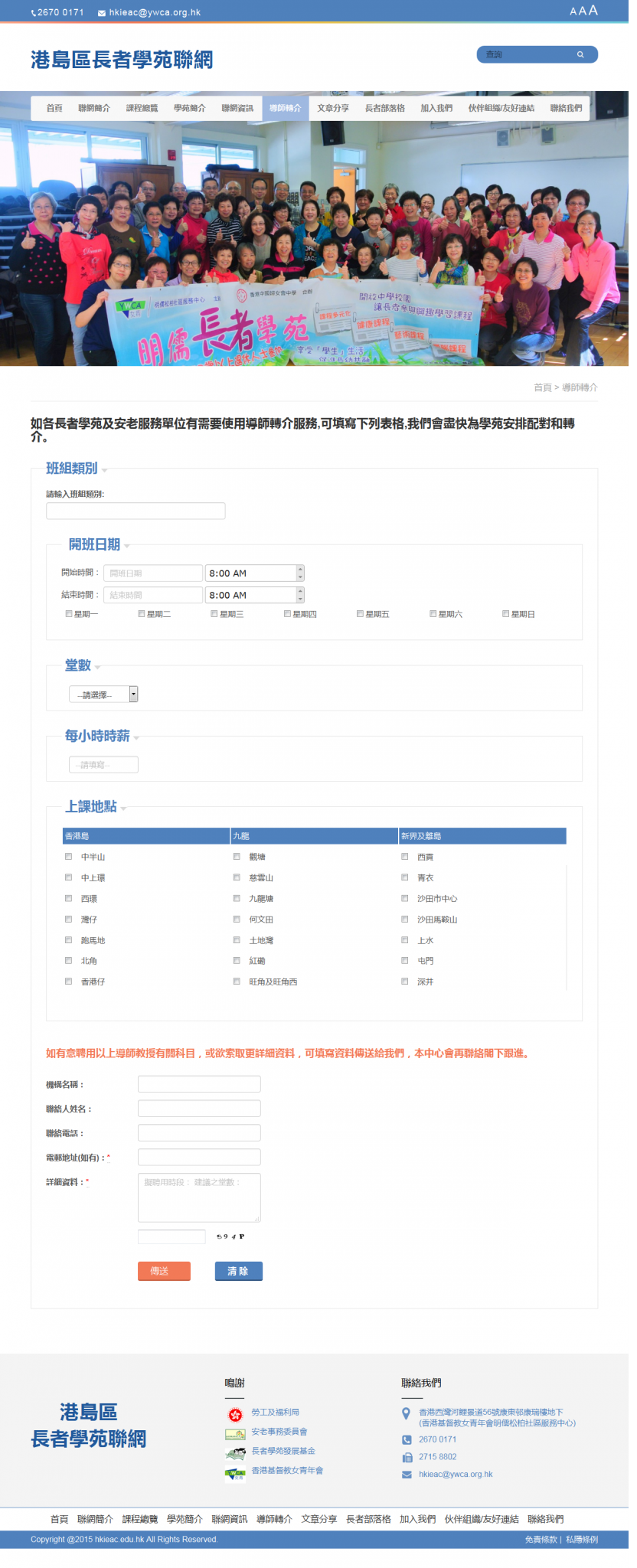Click the footer envelope email icon

pyautogui.click(x=407, y=1475)
